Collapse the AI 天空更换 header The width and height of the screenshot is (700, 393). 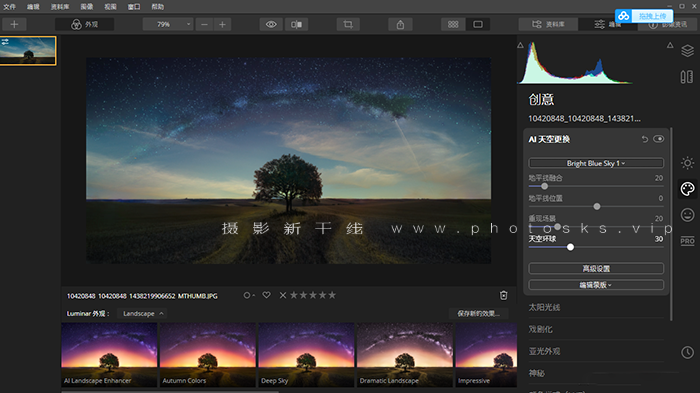point(550,139)
